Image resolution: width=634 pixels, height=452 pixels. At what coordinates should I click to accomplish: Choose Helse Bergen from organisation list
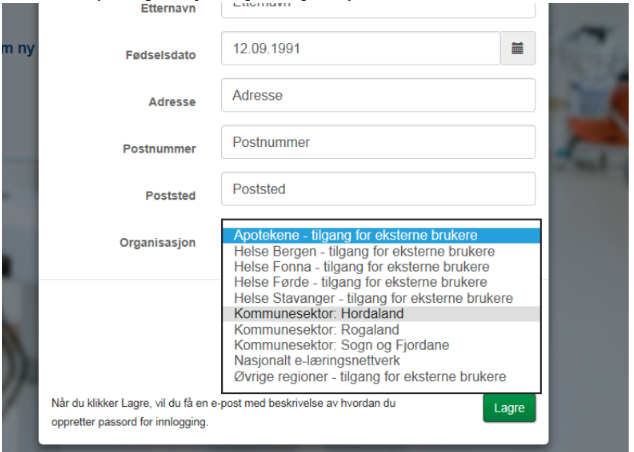(x=381, y=251)
